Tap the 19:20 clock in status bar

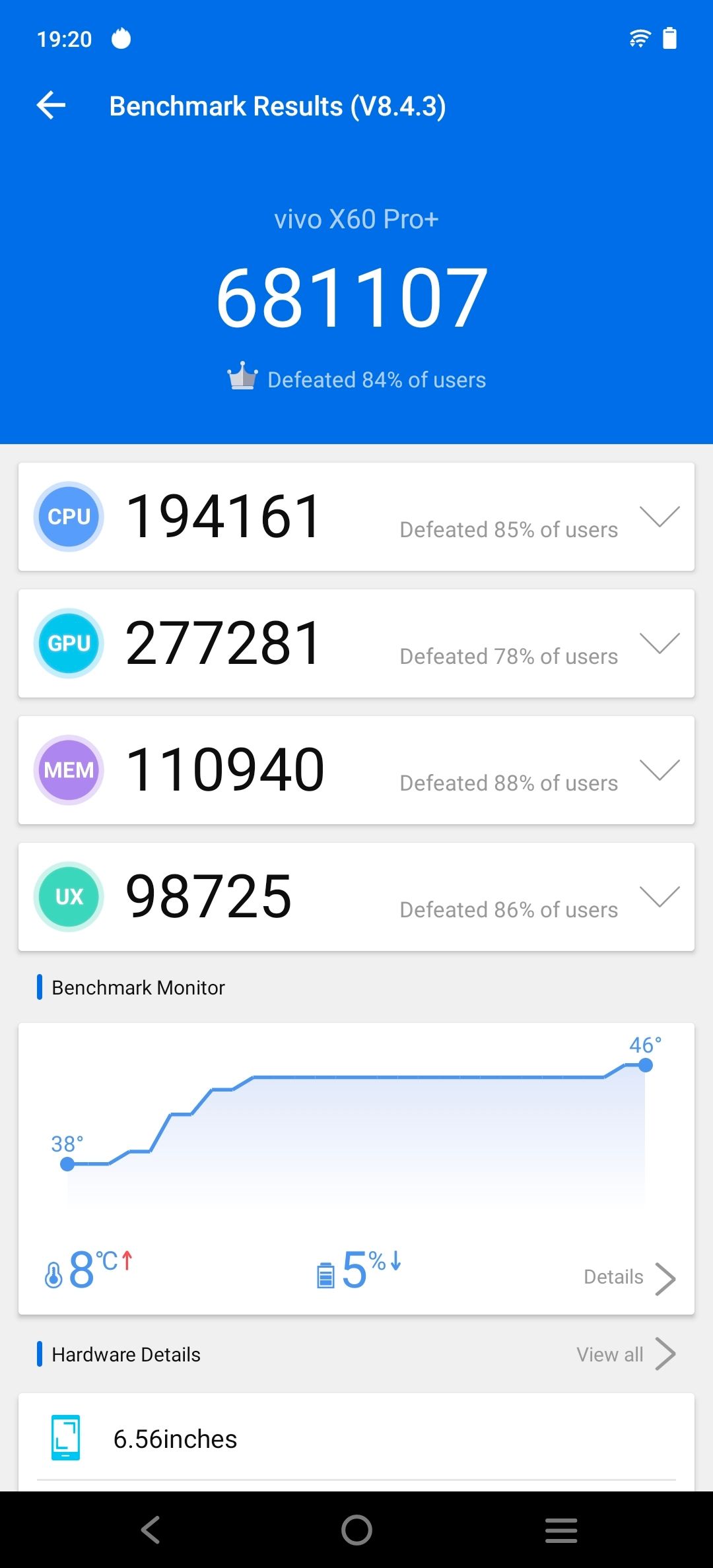(64, 39)
